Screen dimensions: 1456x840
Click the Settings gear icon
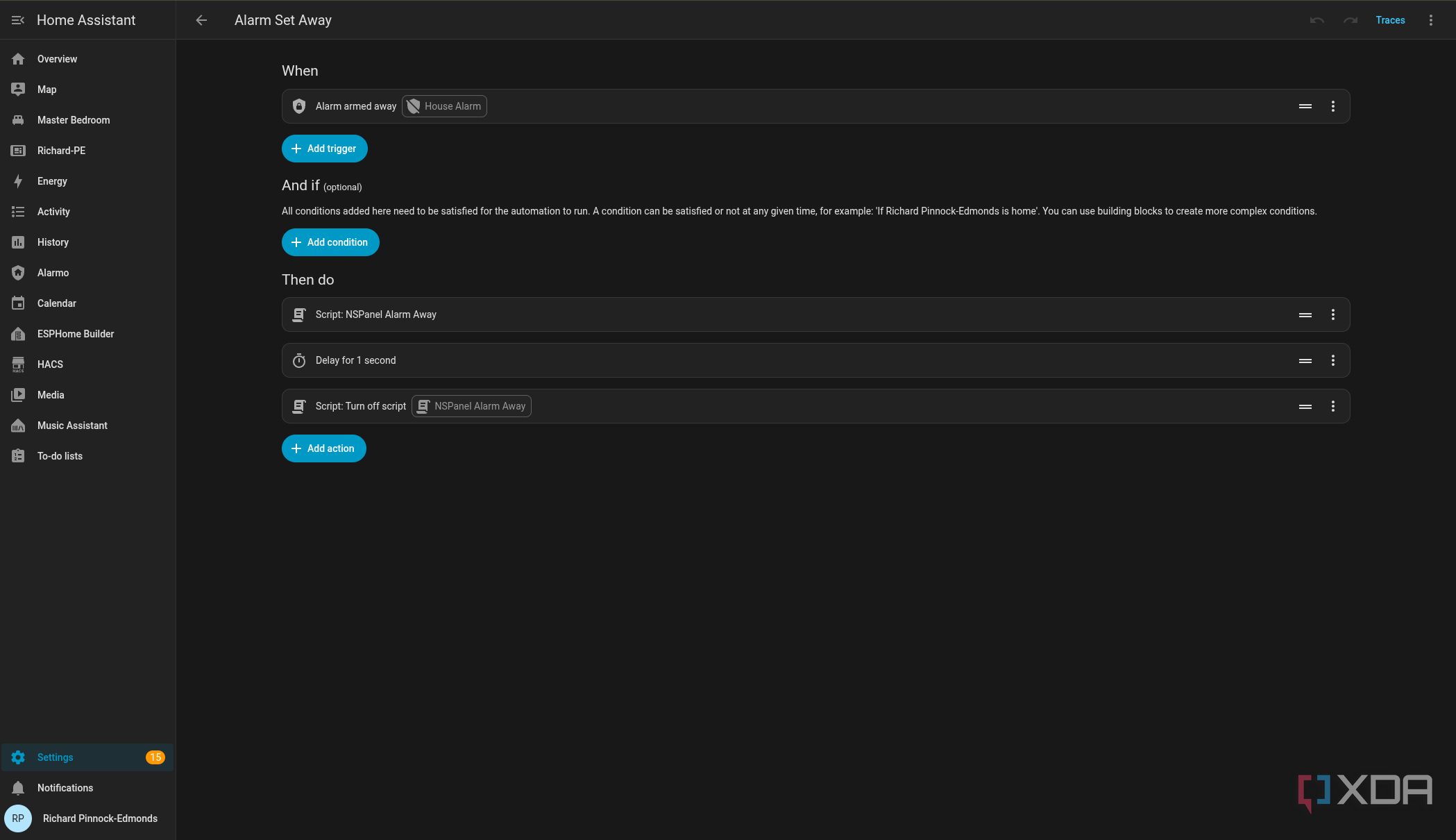click(x=18, y=757)
